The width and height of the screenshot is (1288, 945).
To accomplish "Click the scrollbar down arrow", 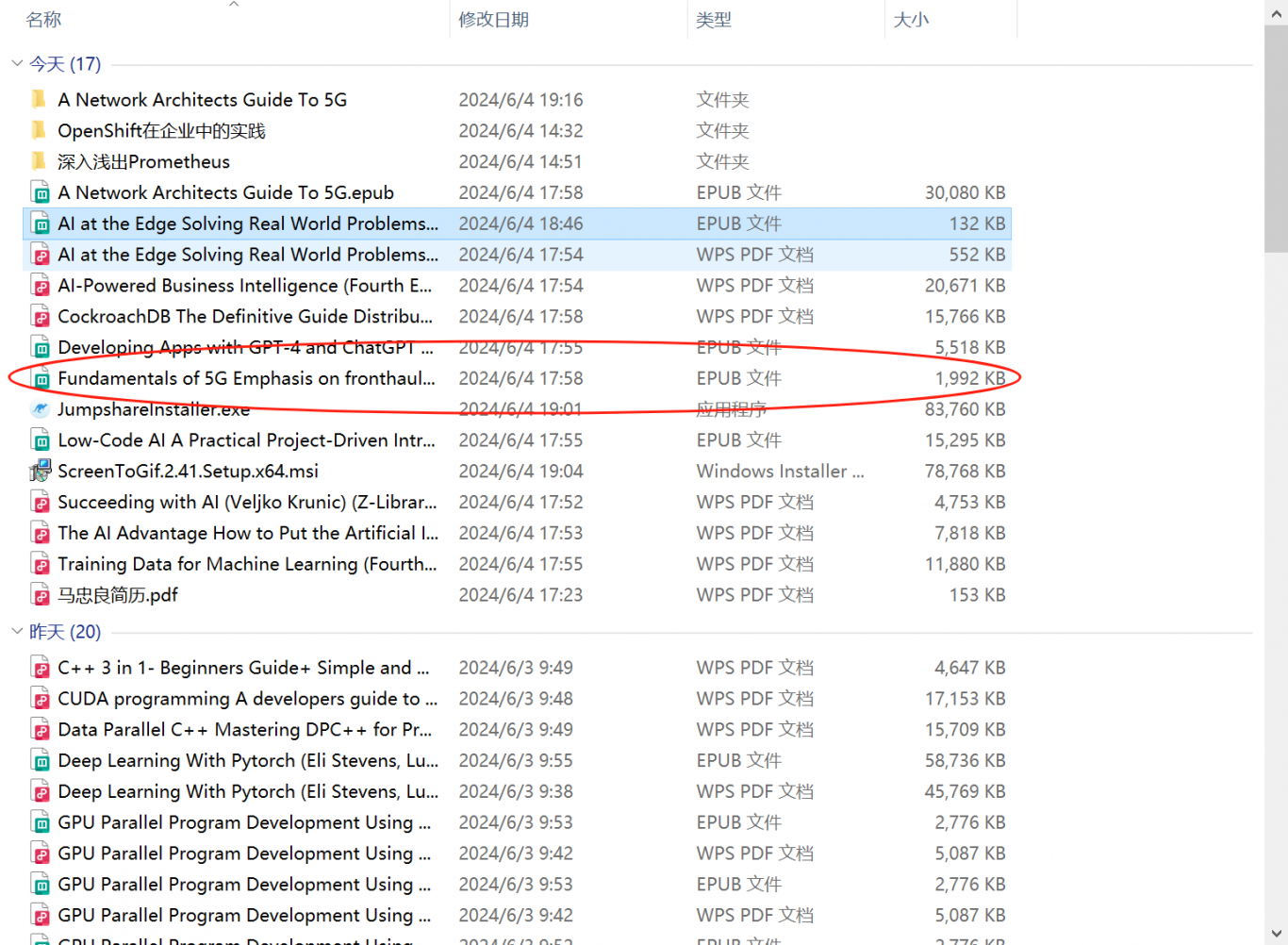I will pyautogui.click(x=1276, y=935).
